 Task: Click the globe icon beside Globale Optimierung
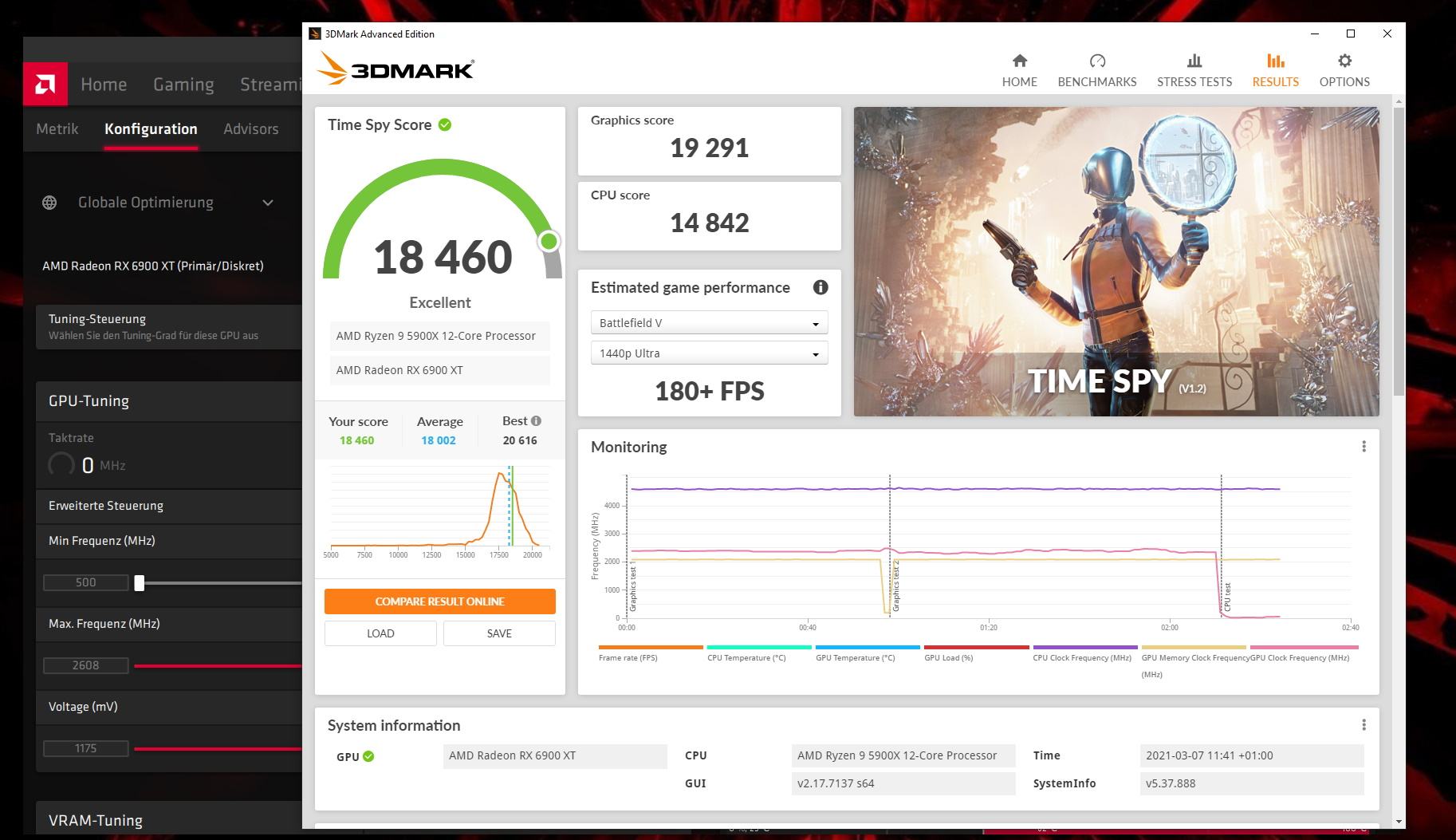pyautogui.click(x=49, y=203)
